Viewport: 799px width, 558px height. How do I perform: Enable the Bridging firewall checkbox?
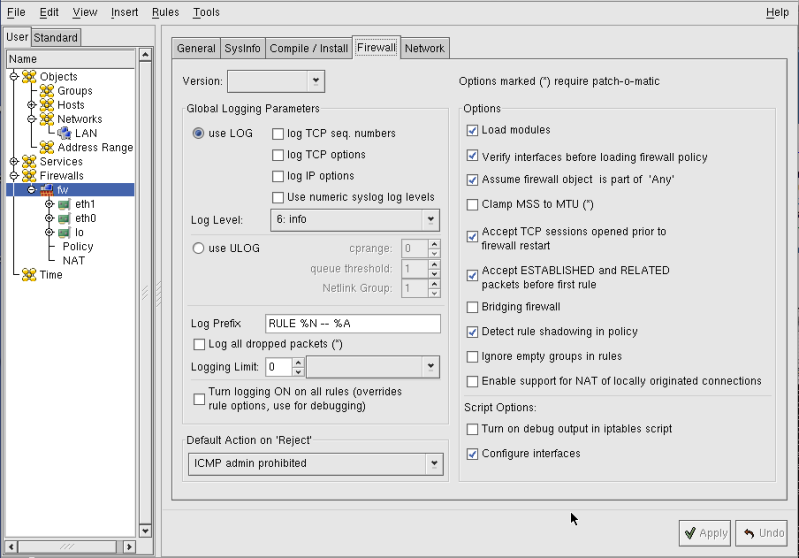click(x=473, y=307)
